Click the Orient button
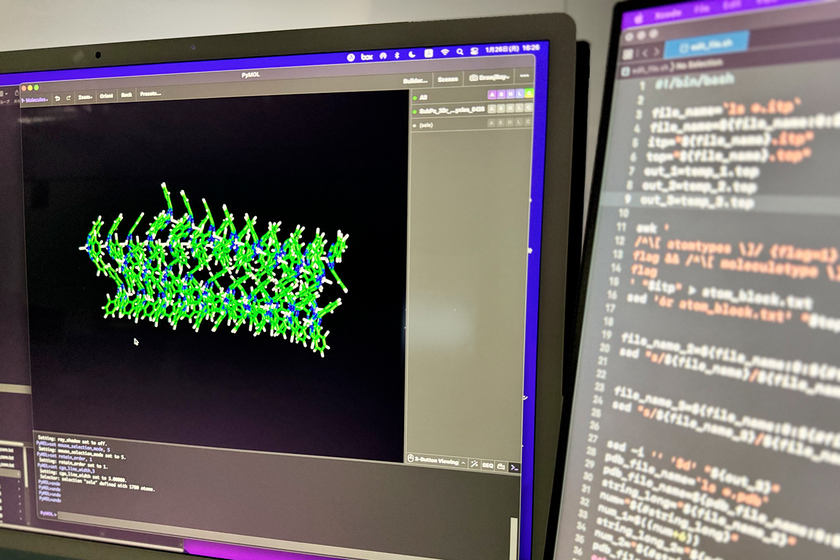The width and height of the screenshot is (840, 560). coord(105,95)
